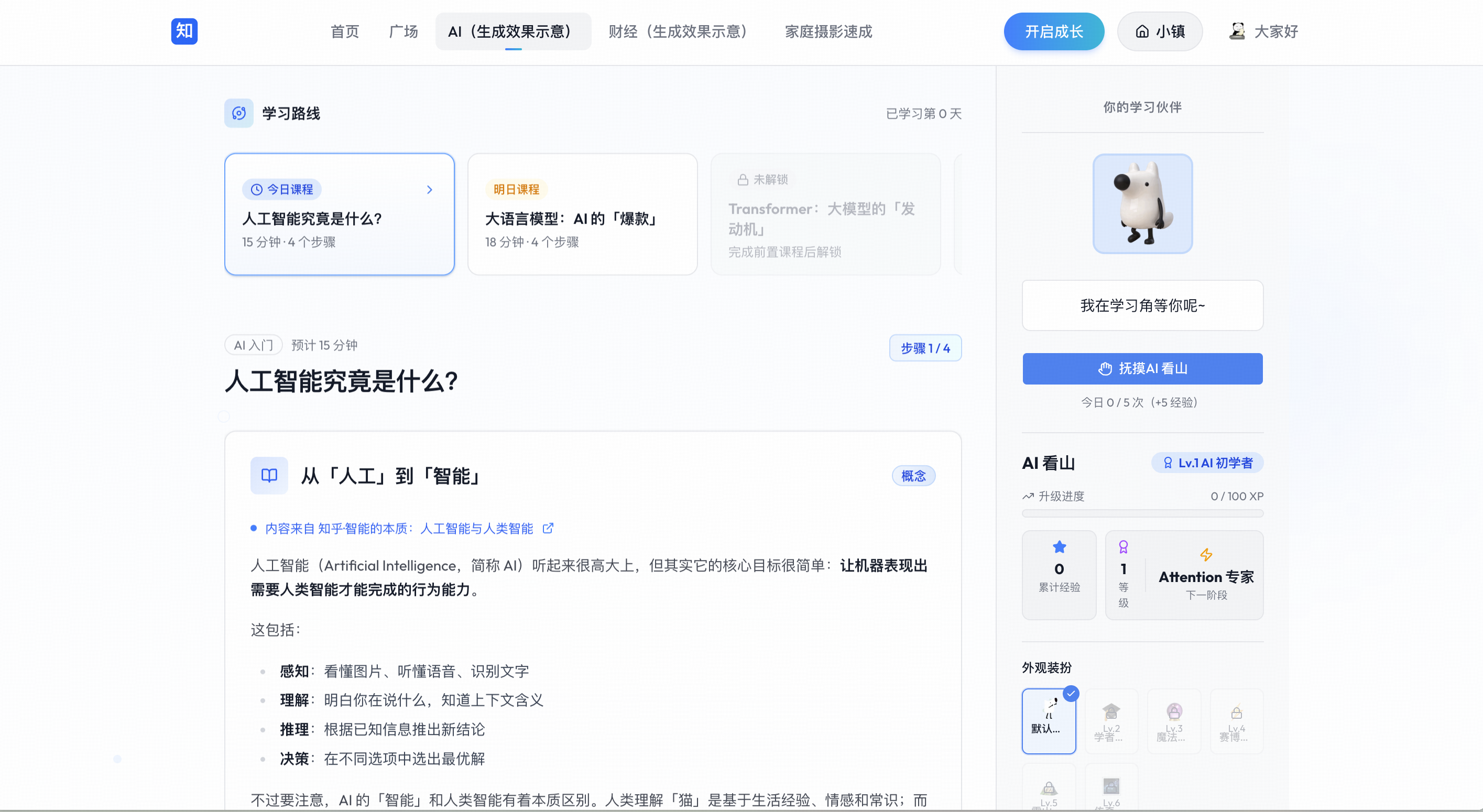Select the locked Lv.2 学者 outfit
Image resolution: width=1483 pixels, height=812 pixels.
1111,721
